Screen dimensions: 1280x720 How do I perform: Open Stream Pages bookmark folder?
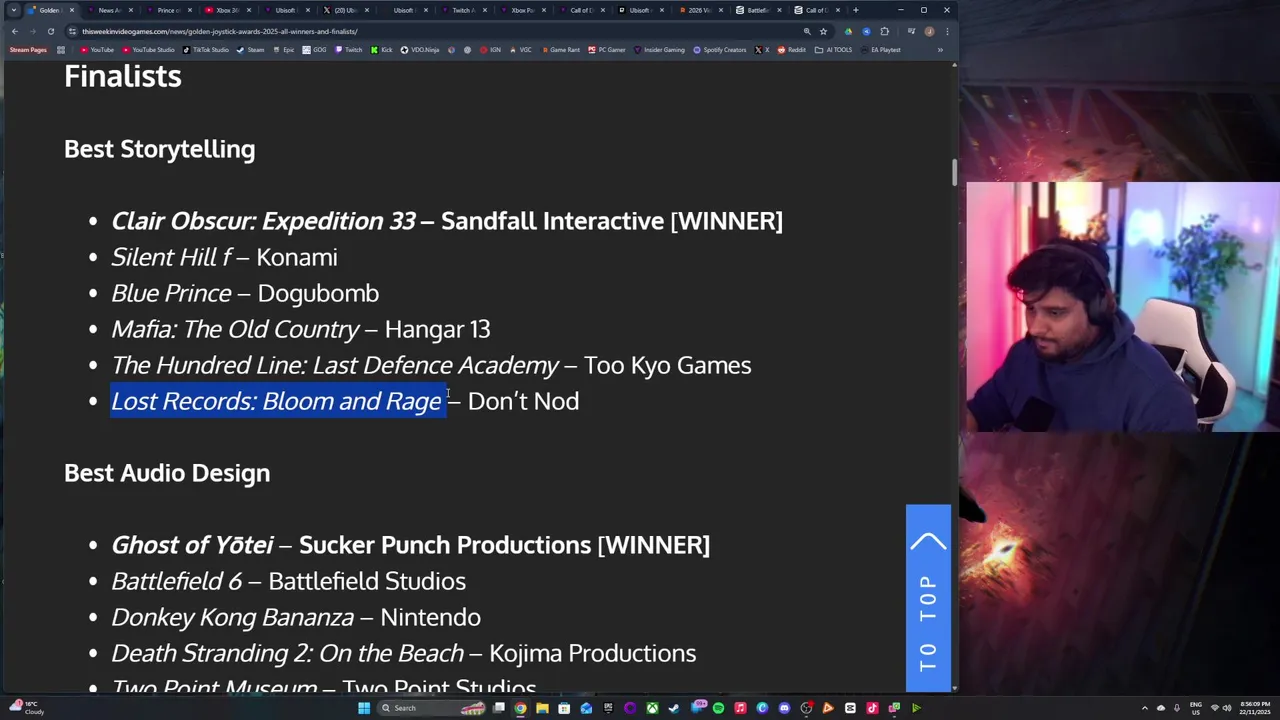(28, 49)
